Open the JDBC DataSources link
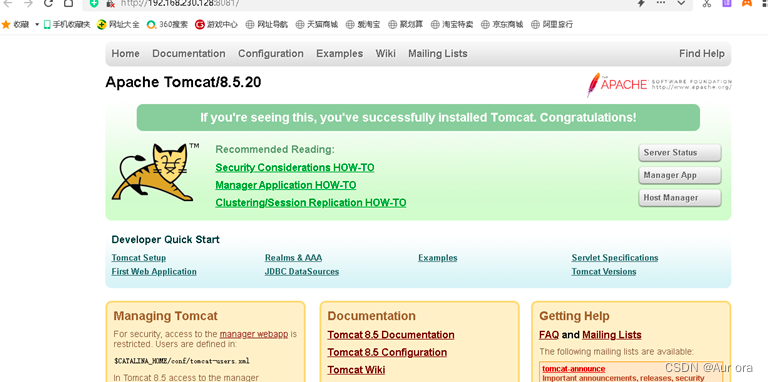 point(302,271)
